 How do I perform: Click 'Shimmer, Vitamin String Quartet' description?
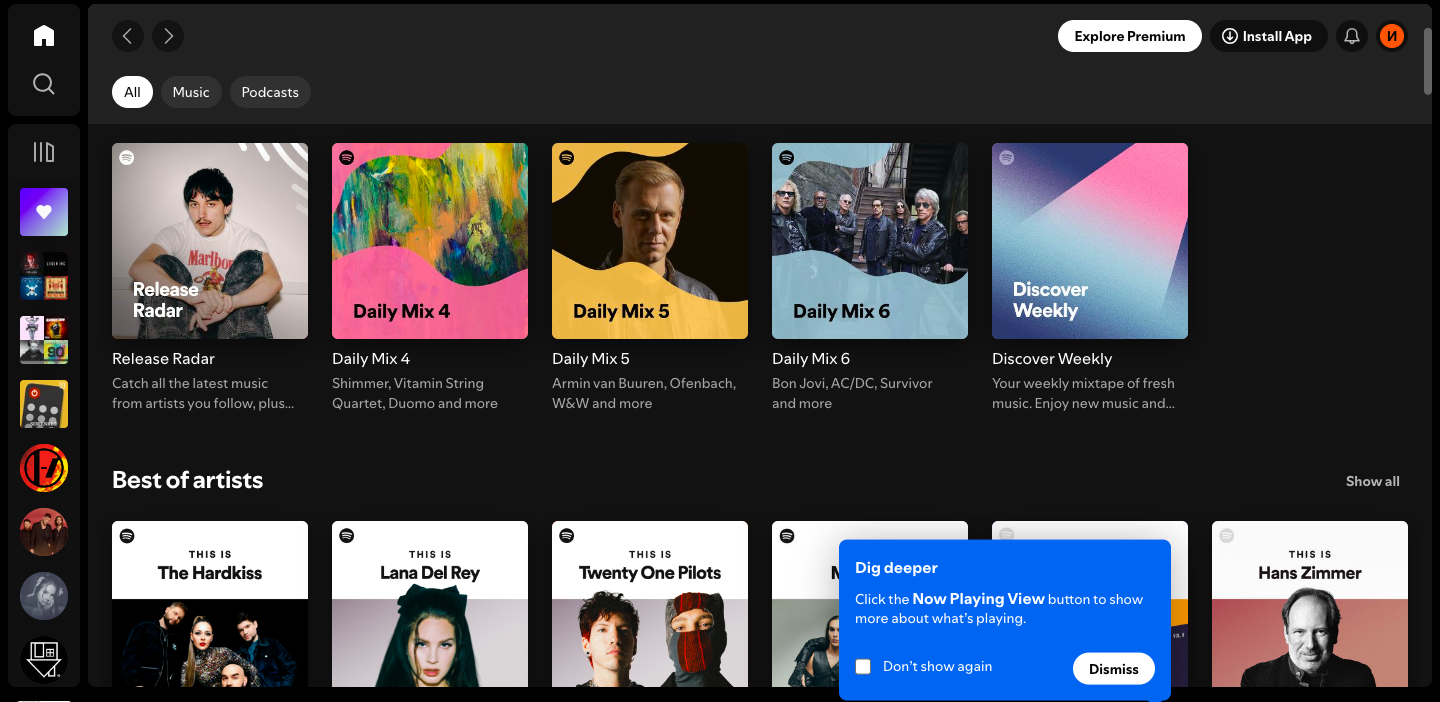415,393
